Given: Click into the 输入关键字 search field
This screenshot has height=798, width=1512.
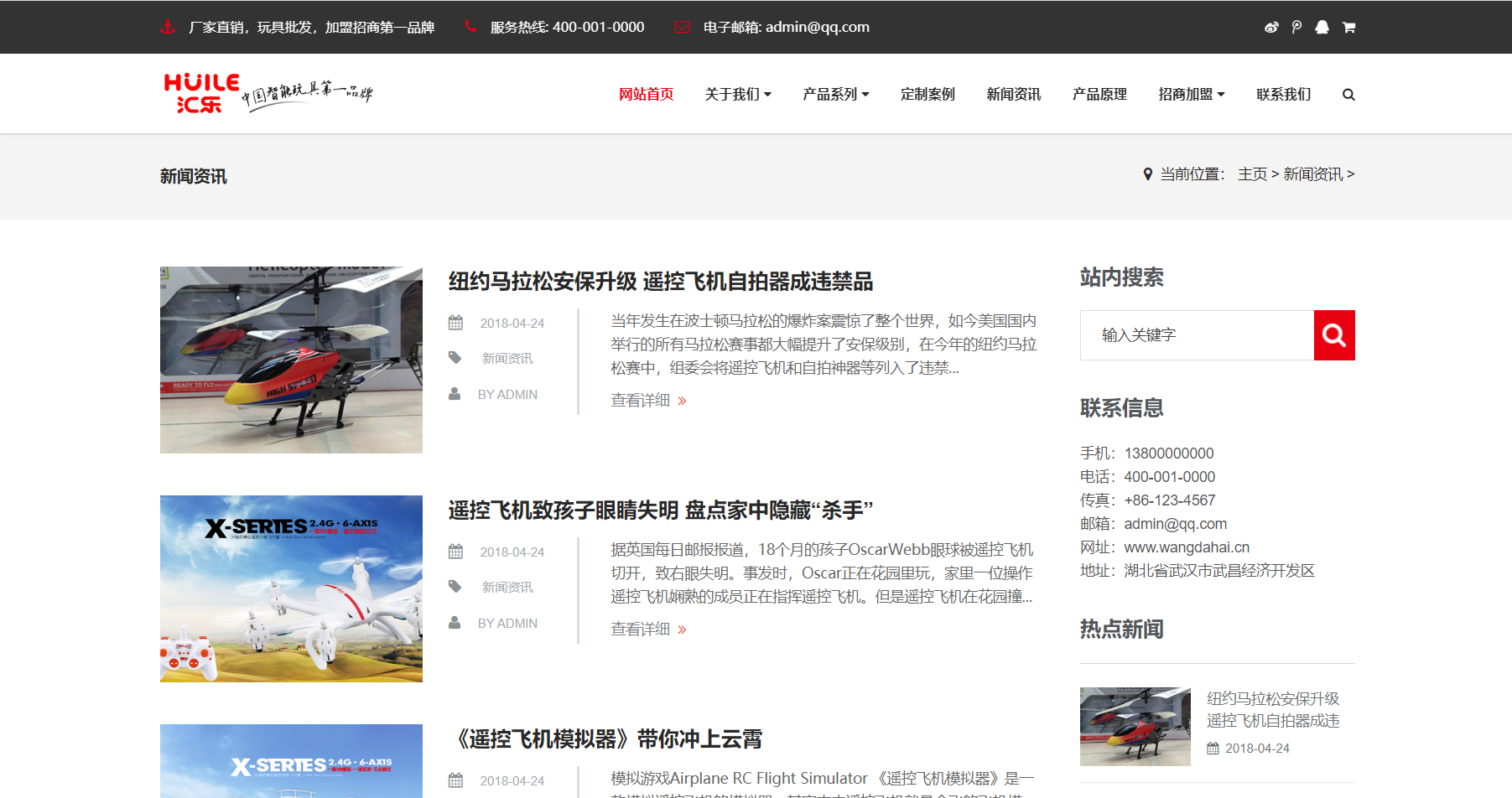Looking at the screenshot, I should pos(1197,335).
